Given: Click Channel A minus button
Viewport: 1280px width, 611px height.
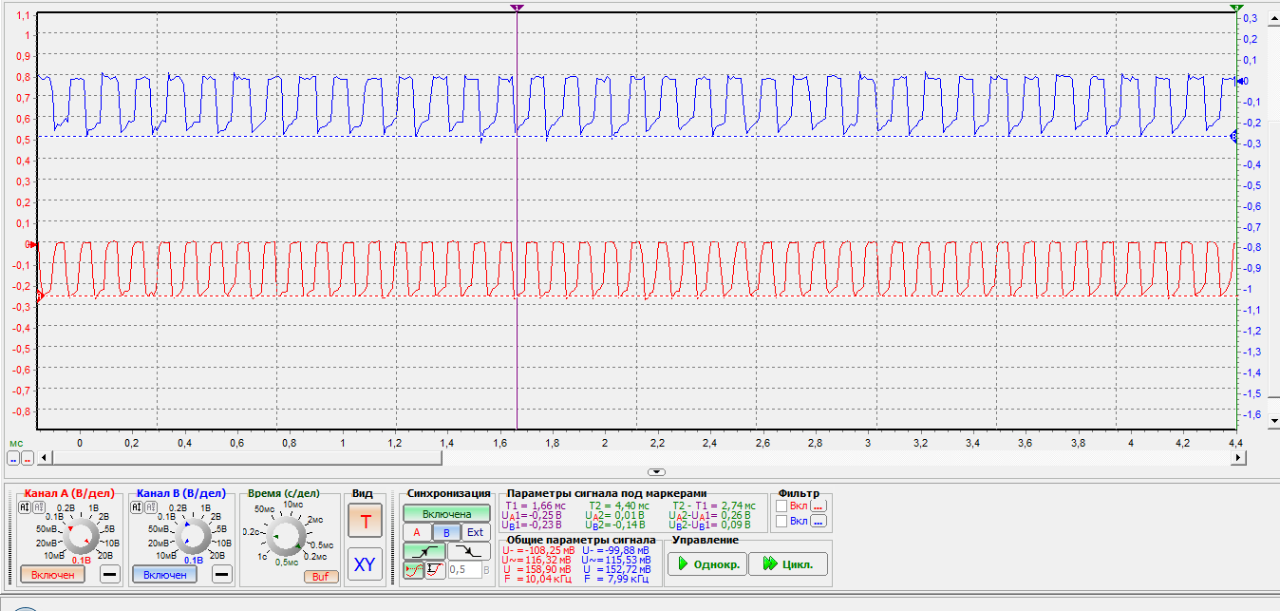Looking at the screenshot, I should 109,574.
